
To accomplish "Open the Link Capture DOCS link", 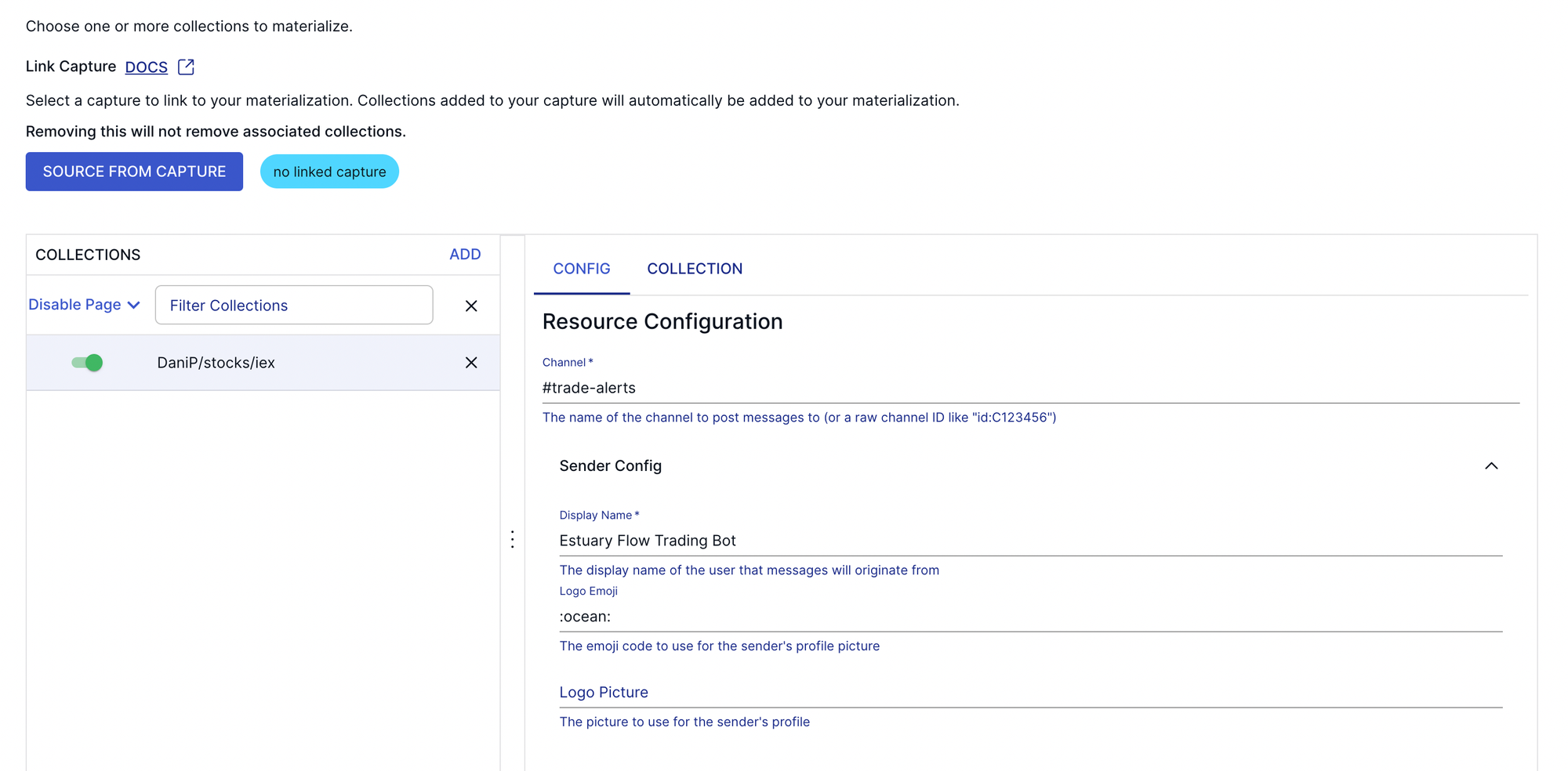I will 146,67.
